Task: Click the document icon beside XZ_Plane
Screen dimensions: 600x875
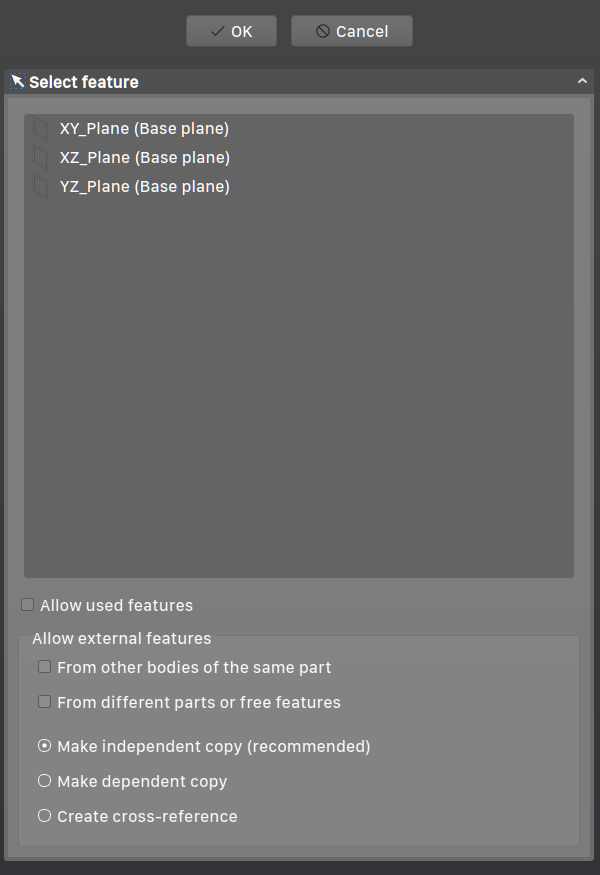Action: (x=41, y=157)
